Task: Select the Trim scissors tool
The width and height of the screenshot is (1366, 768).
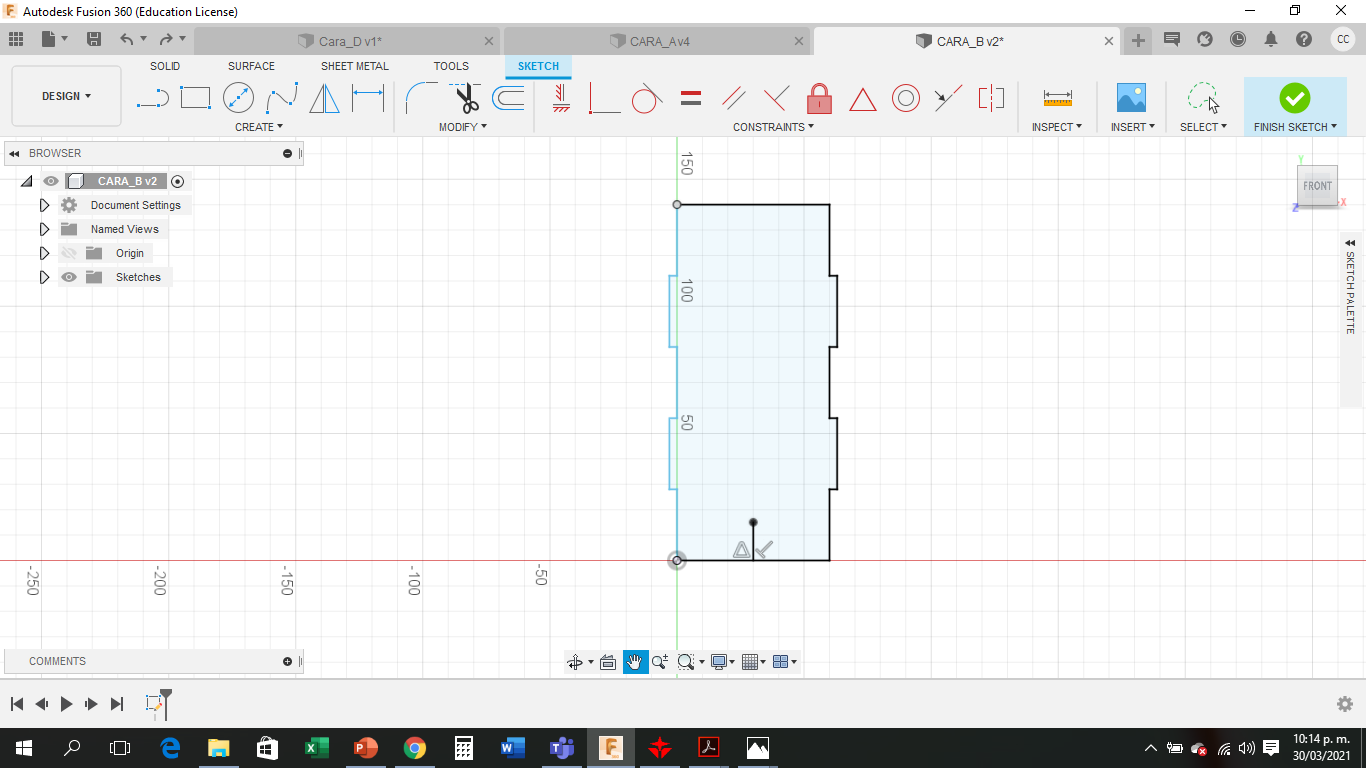Action: pyautogui.click(x=465, y=98)
